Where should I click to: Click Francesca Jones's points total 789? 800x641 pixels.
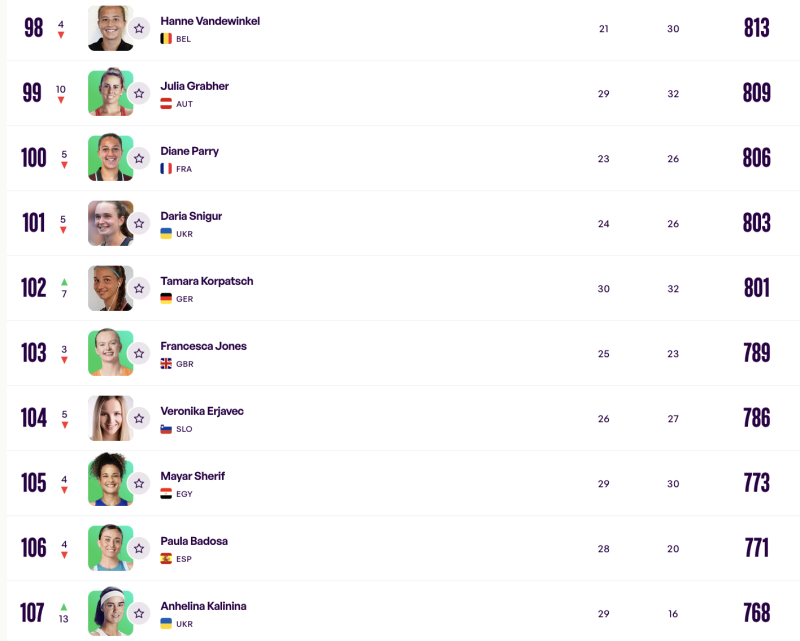[757, 353]
